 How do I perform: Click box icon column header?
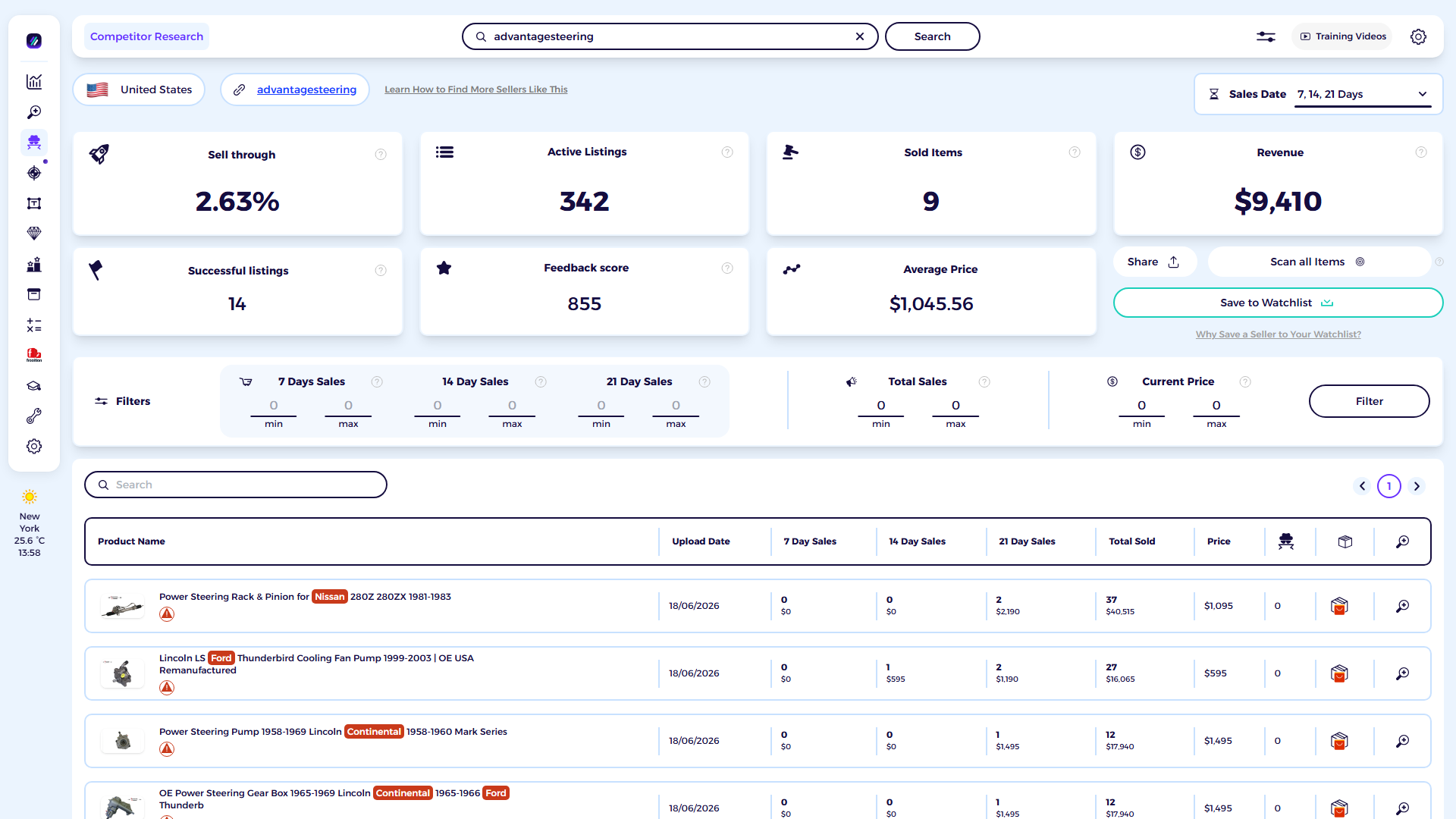[x=1345, y=541]
